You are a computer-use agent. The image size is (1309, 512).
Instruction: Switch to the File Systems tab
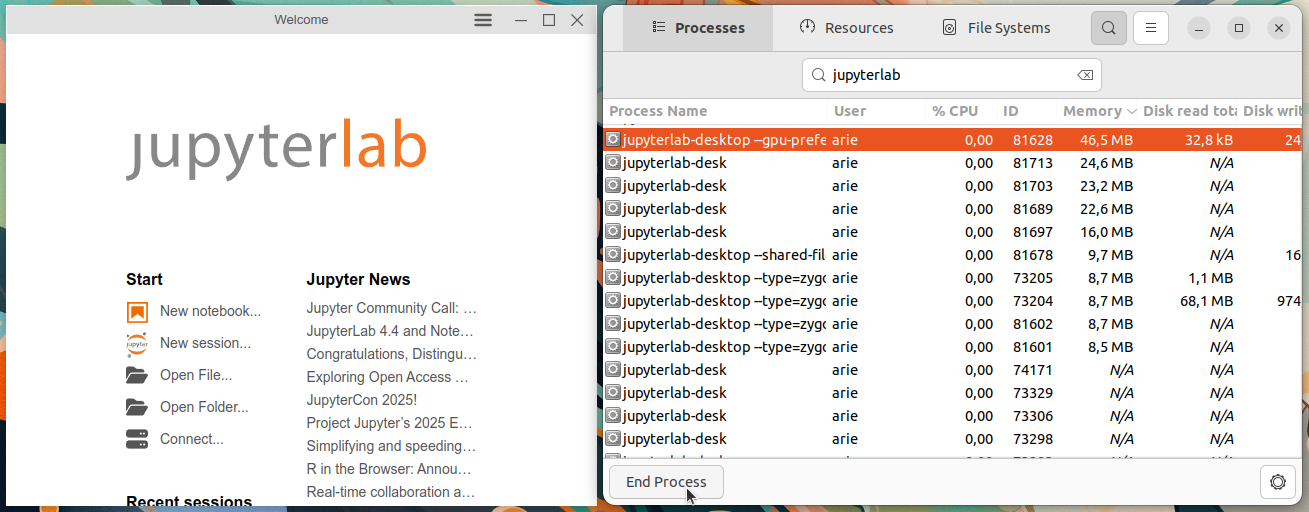pyautogui.click(x=996, y=28)
